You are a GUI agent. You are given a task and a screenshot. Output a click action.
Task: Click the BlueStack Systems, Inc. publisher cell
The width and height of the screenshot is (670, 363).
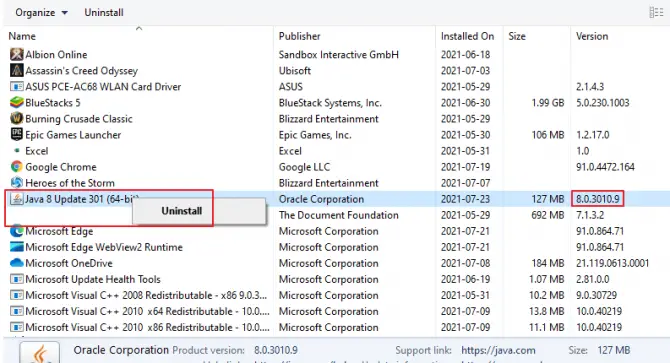[x=330, y=103]
